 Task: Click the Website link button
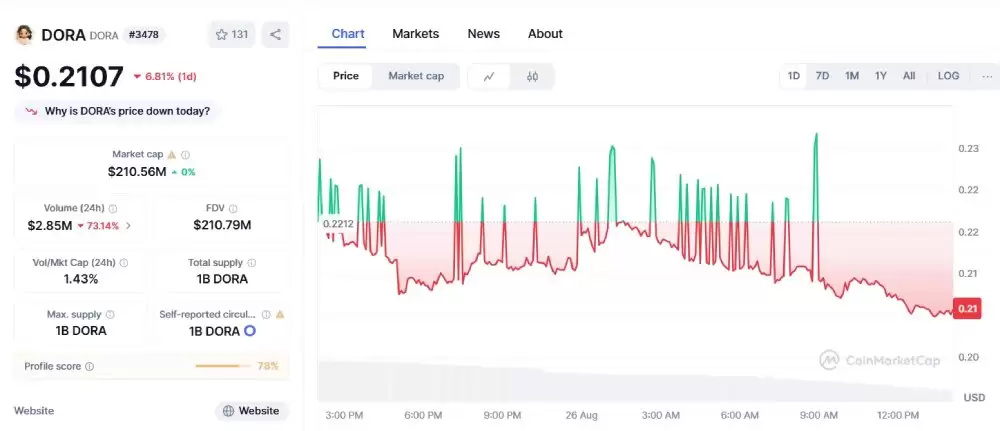click(x=251, y=411)
